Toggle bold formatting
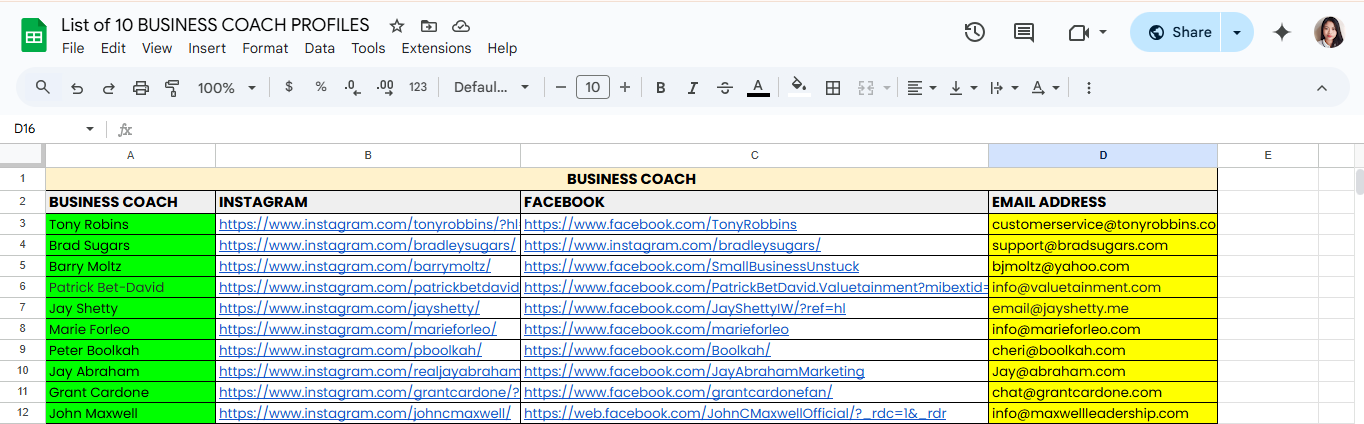The width and height of the screenshot is (1364, 424). click(x=660, y=88)
